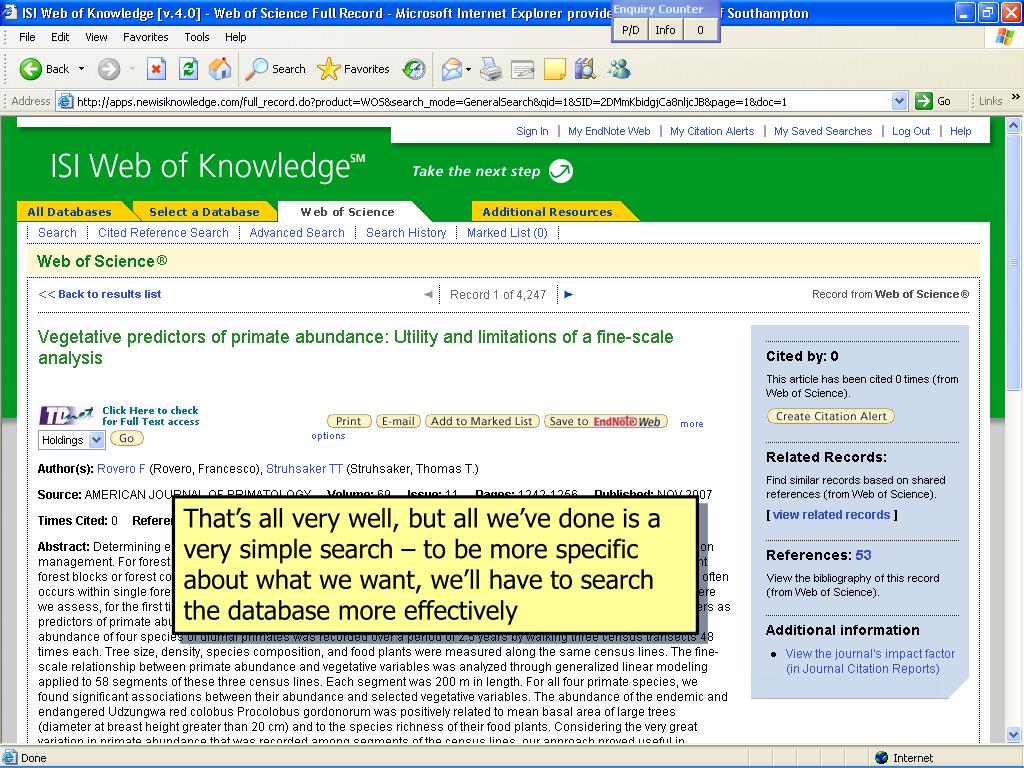
Task: Click view related records link
Action: [x=831, y=515]
